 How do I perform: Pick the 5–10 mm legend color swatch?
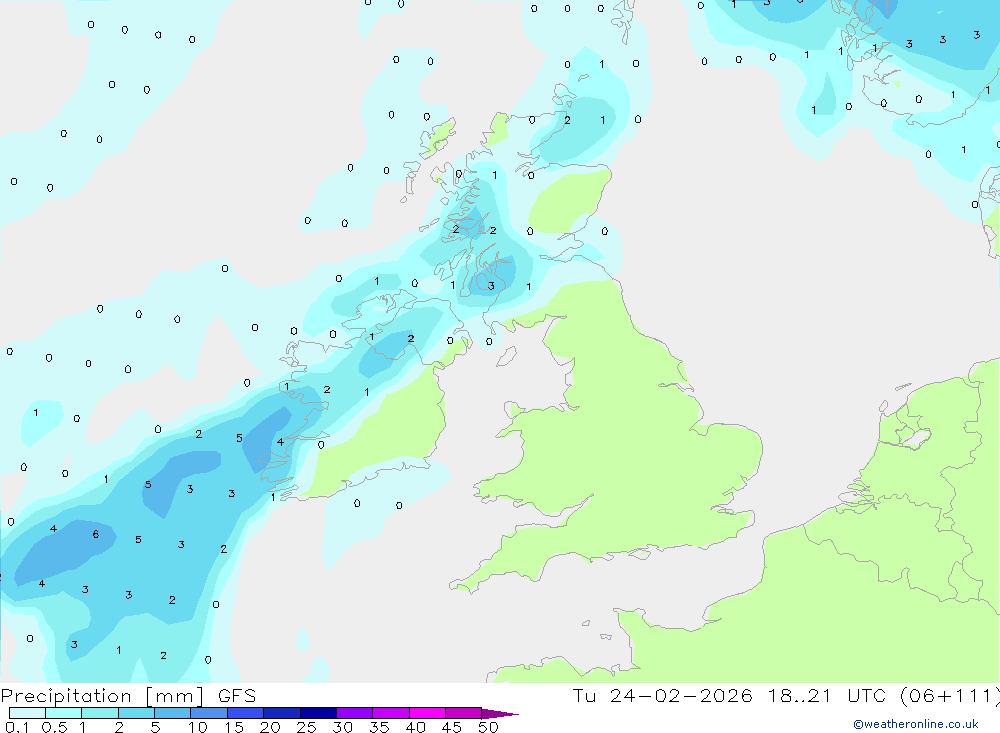pyautogui.click(x=173, y=713)
